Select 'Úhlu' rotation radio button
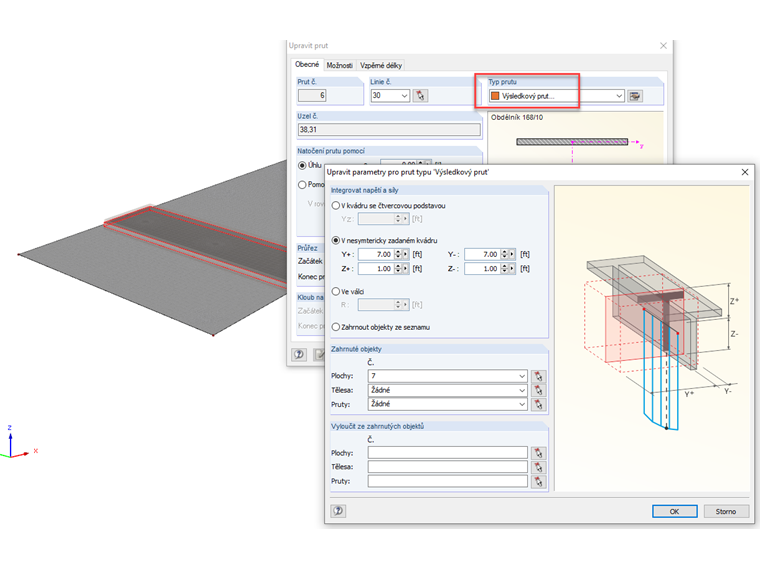 pos(302,165)
